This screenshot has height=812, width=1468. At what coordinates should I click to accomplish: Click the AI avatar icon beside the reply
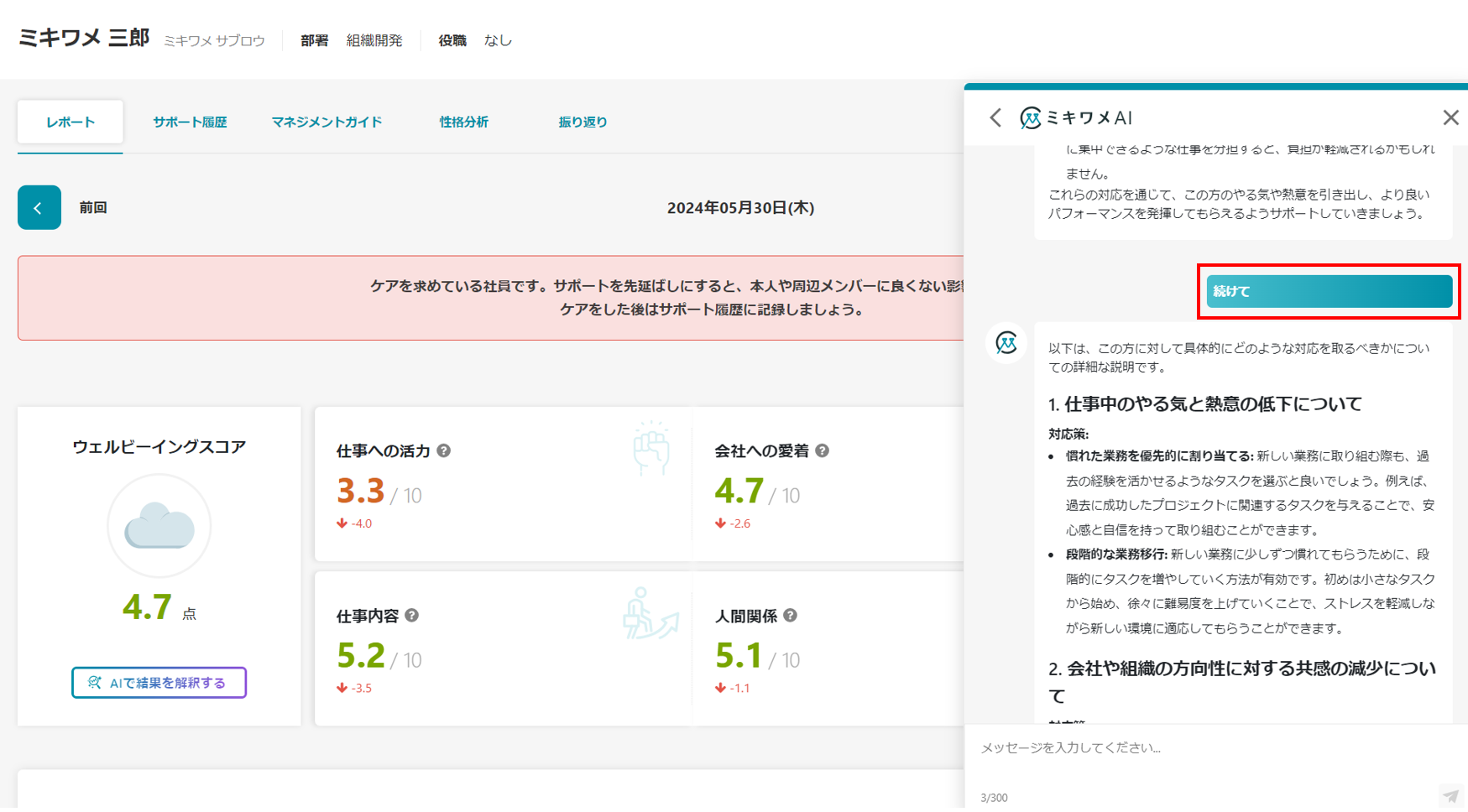[x=1006, y=343]
